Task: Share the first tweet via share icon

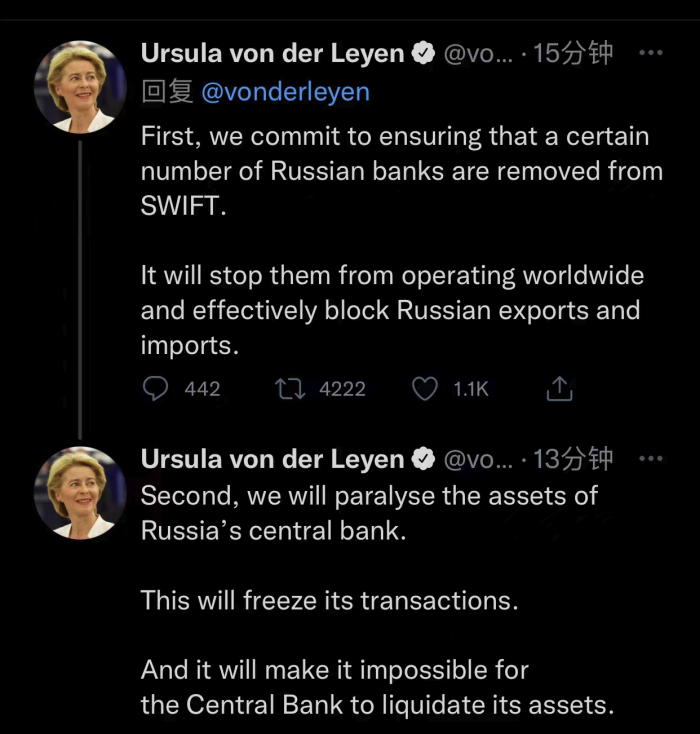Action: pos(559,389)
